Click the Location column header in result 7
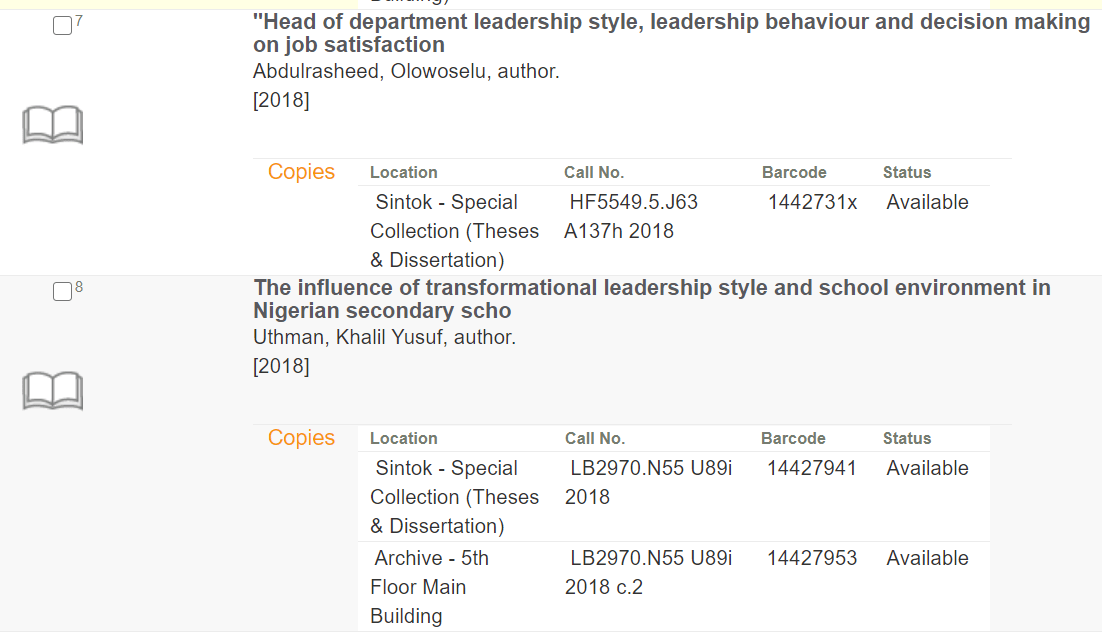This screenshot has height=633, width=1102. click(x=404, y=173)
